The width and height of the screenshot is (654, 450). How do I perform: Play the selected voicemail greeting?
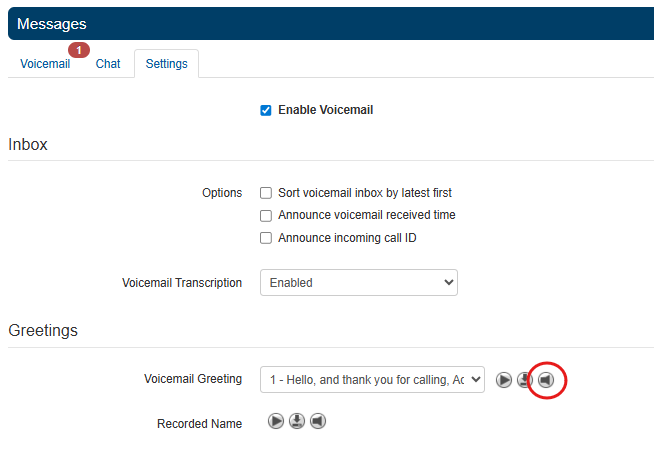tap(504, 380)
